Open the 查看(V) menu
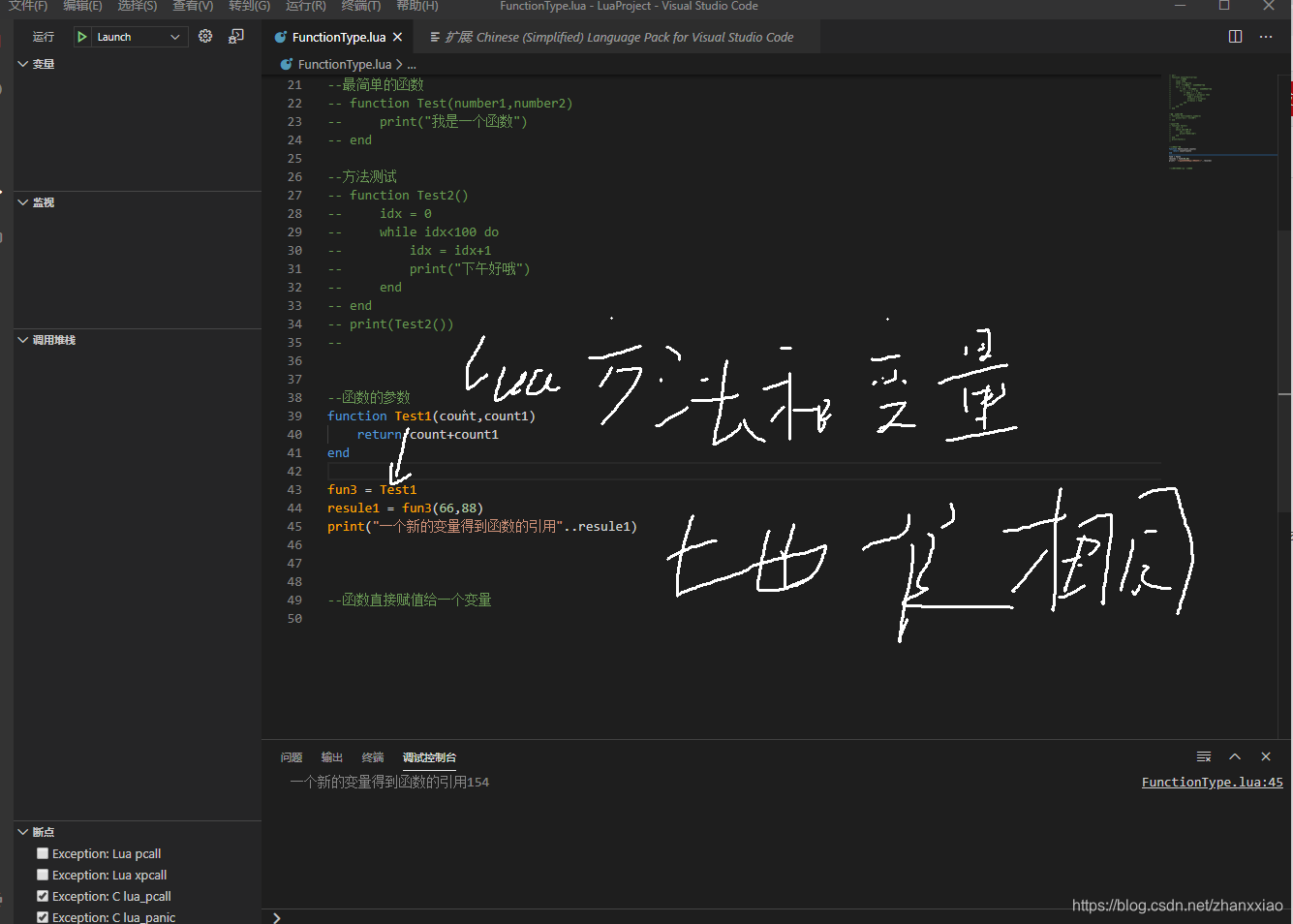Image resolution: width=1293 pixels, height=924 pixels. 193,6
